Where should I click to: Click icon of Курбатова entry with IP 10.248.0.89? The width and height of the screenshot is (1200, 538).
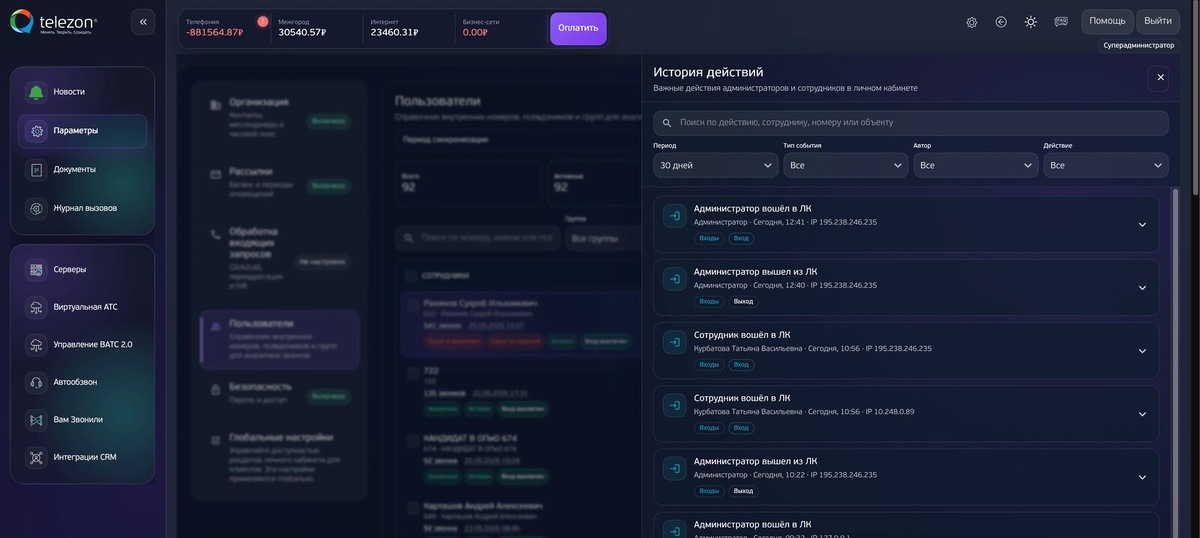[675, 405]
